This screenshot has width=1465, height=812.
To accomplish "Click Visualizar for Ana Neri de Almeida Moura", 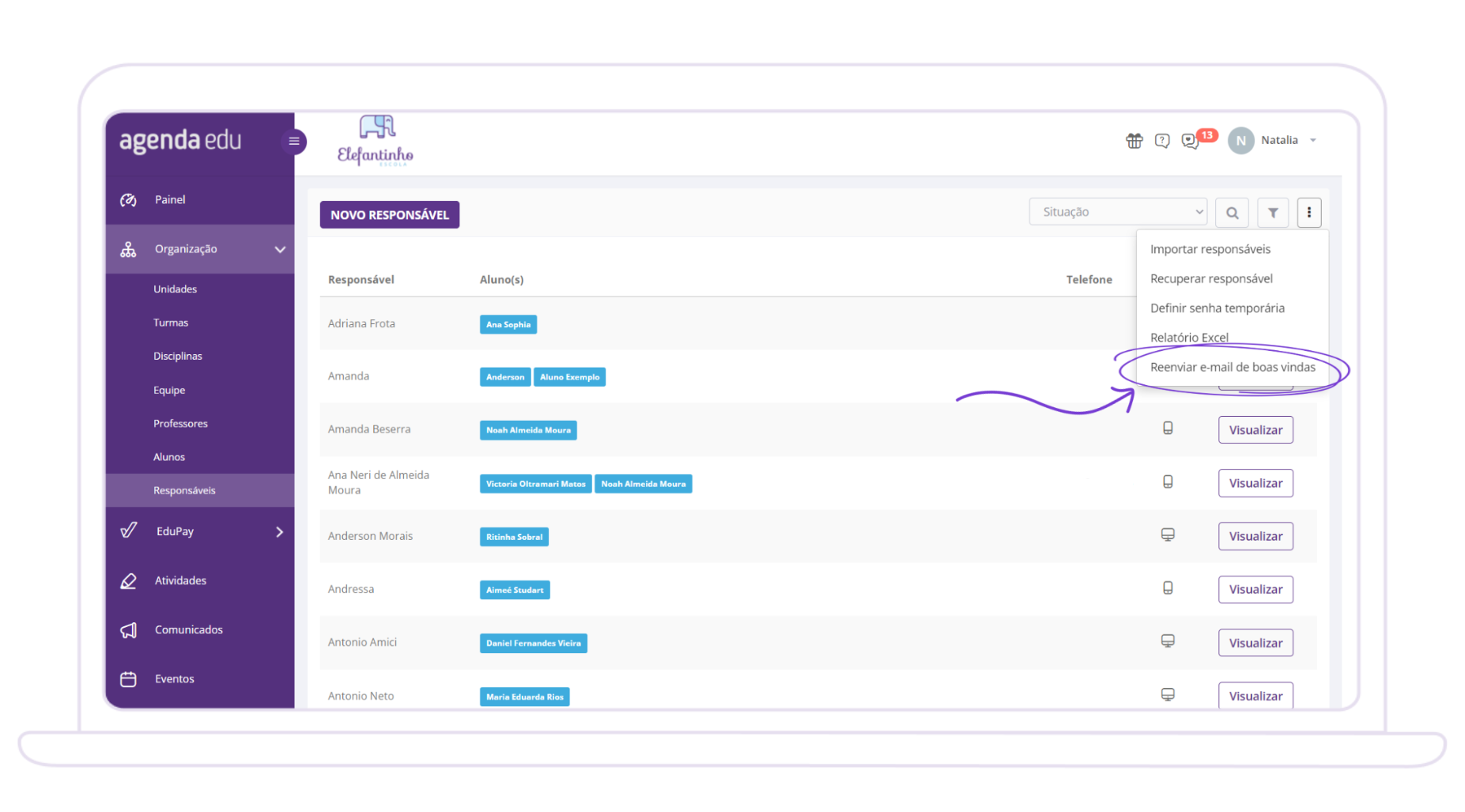I will pos(1255,483).
